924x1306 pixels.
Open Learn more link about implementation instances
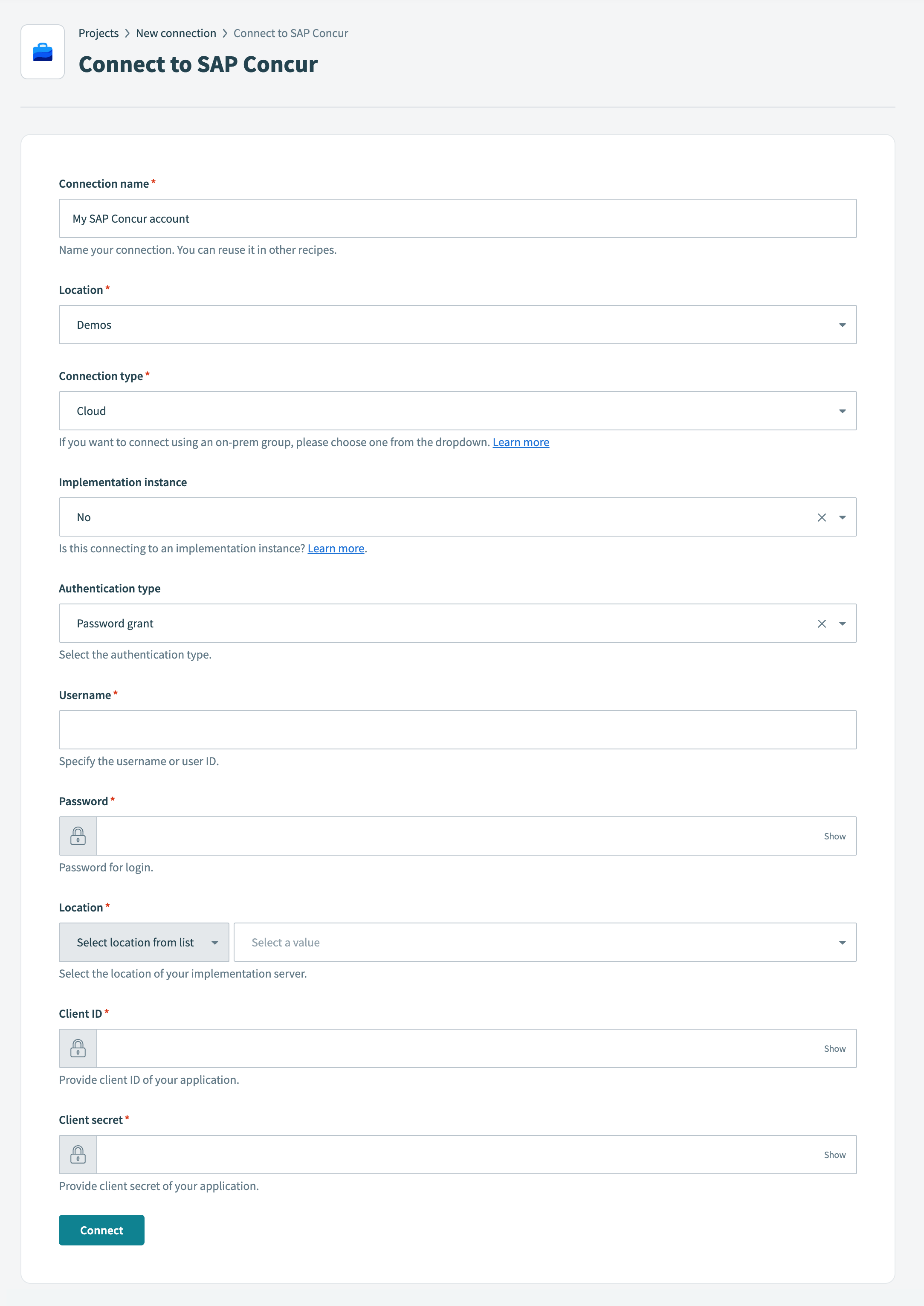[x=336, y=548]
